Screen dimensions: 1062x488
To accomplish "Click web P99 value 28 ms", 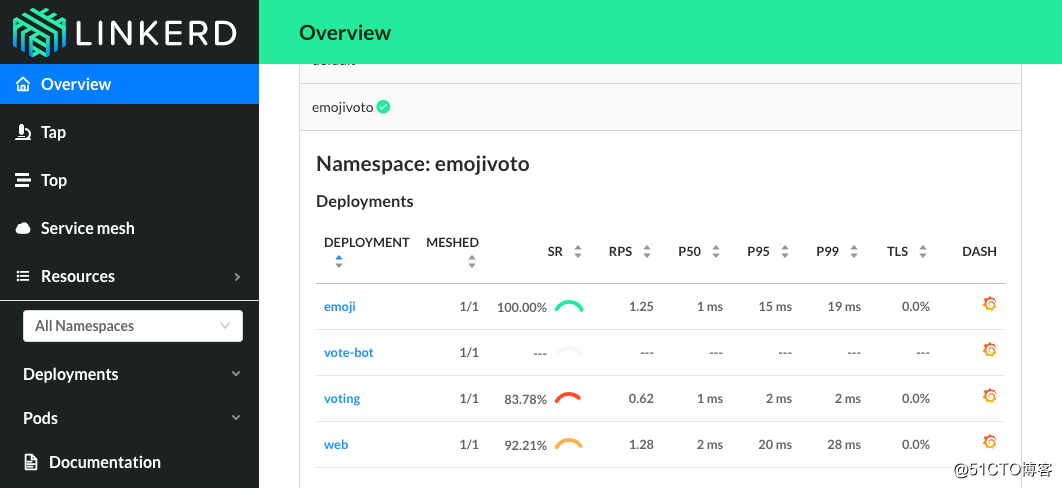I will (x=844, y=445).
